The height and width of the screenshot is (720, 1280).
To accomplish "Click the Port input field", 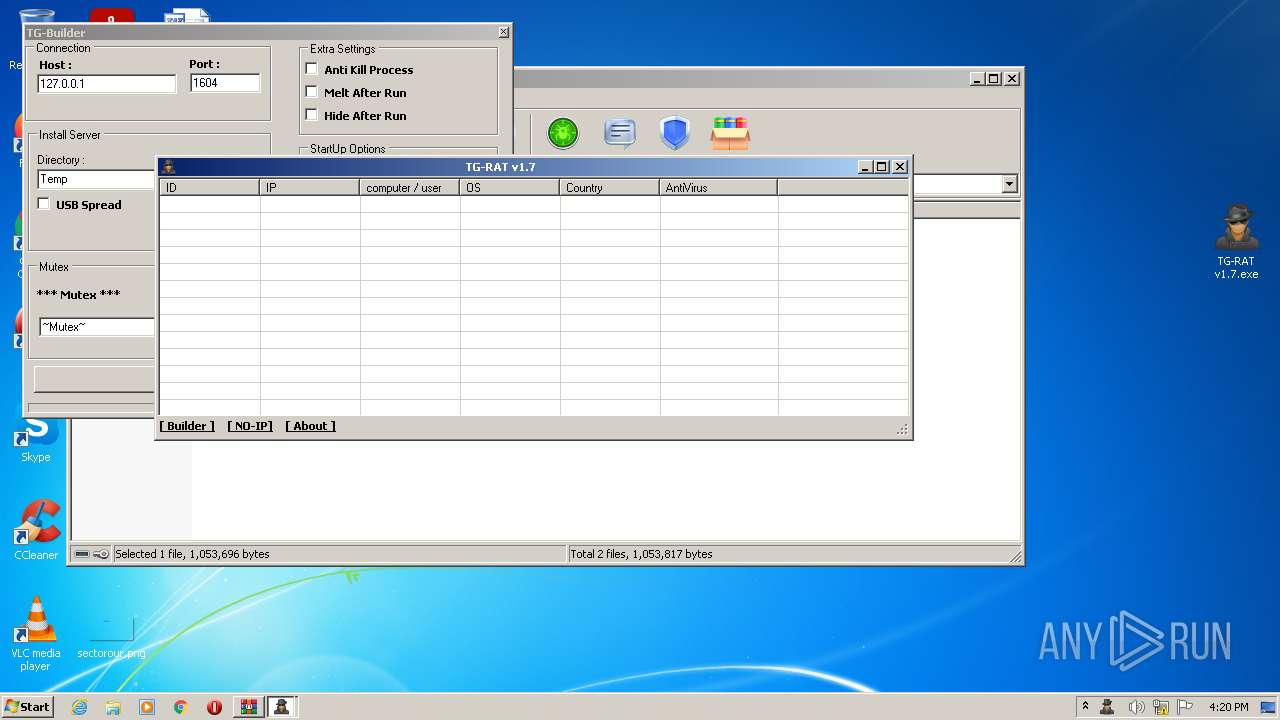I will [225, 84].
